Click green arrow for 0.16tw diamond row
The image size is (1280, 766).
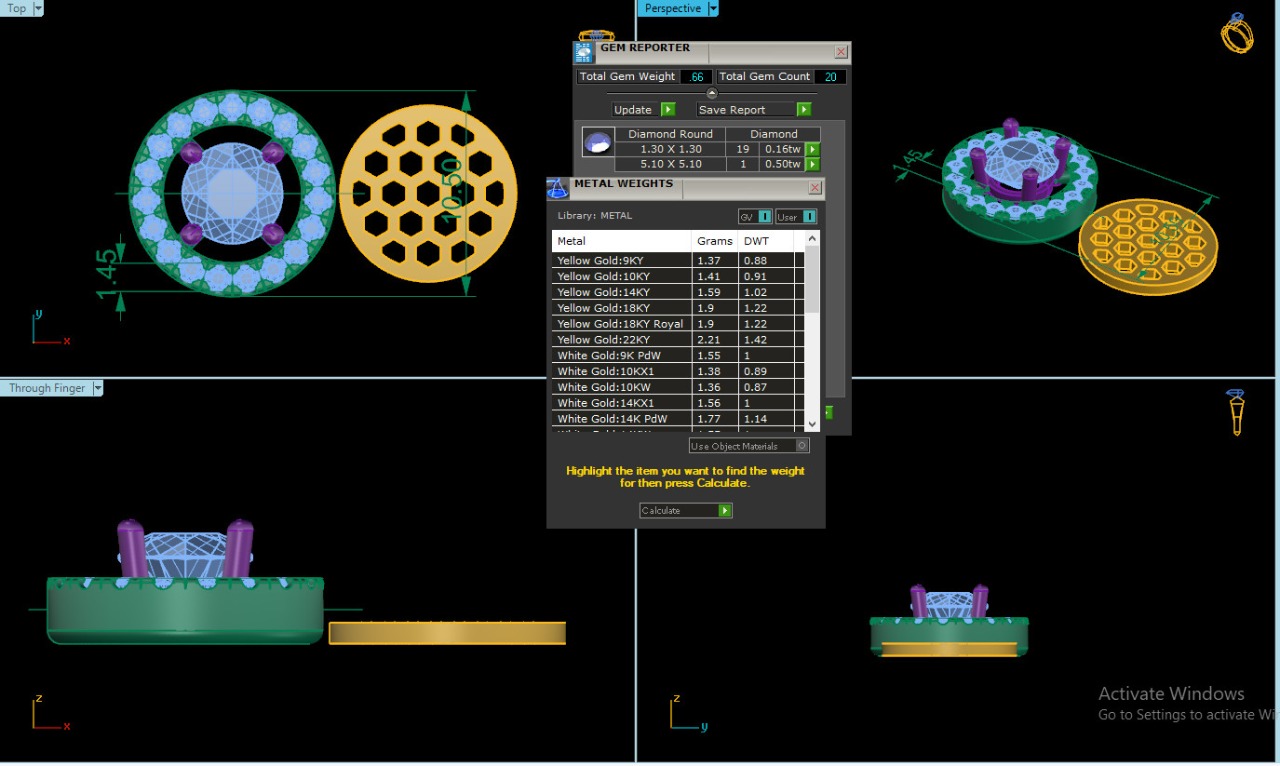(812, 149)
